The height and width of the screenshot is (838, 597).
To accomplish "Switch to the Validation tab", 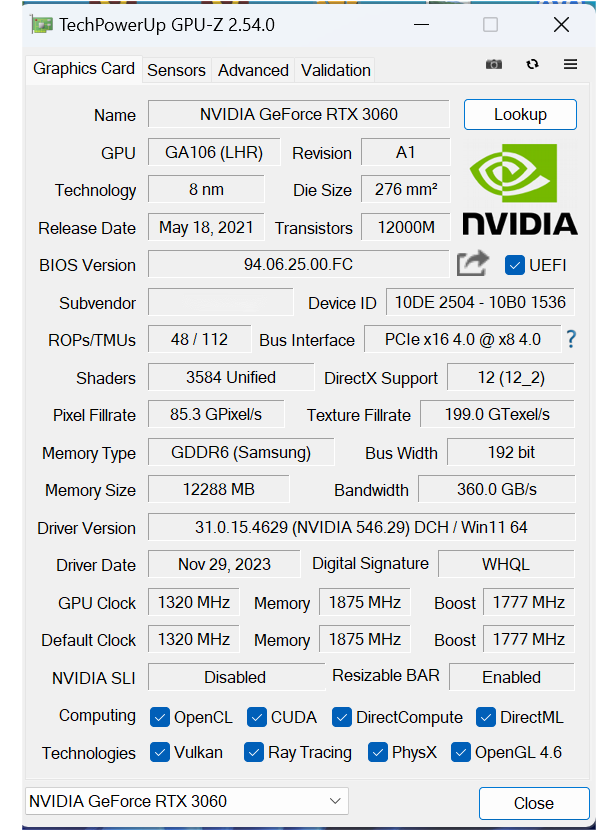I will tap(335, 70).
